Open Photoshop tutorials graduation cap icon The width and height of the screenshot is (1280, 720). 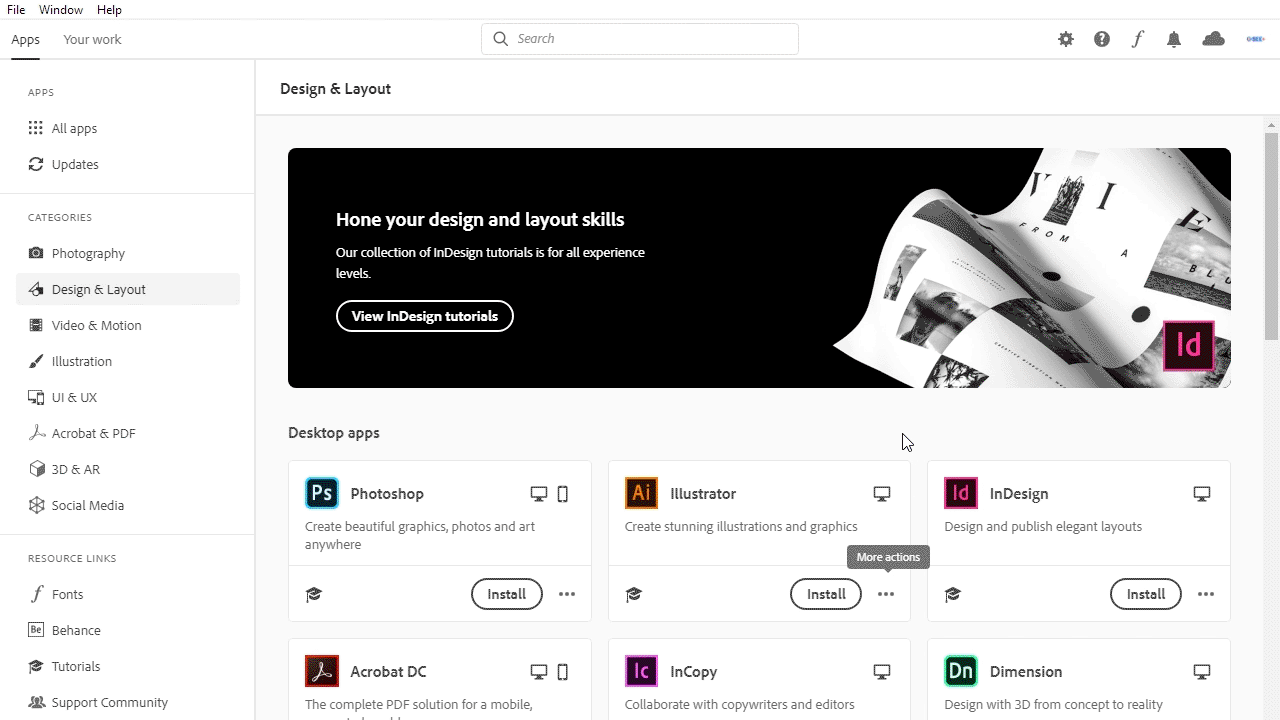314,595
